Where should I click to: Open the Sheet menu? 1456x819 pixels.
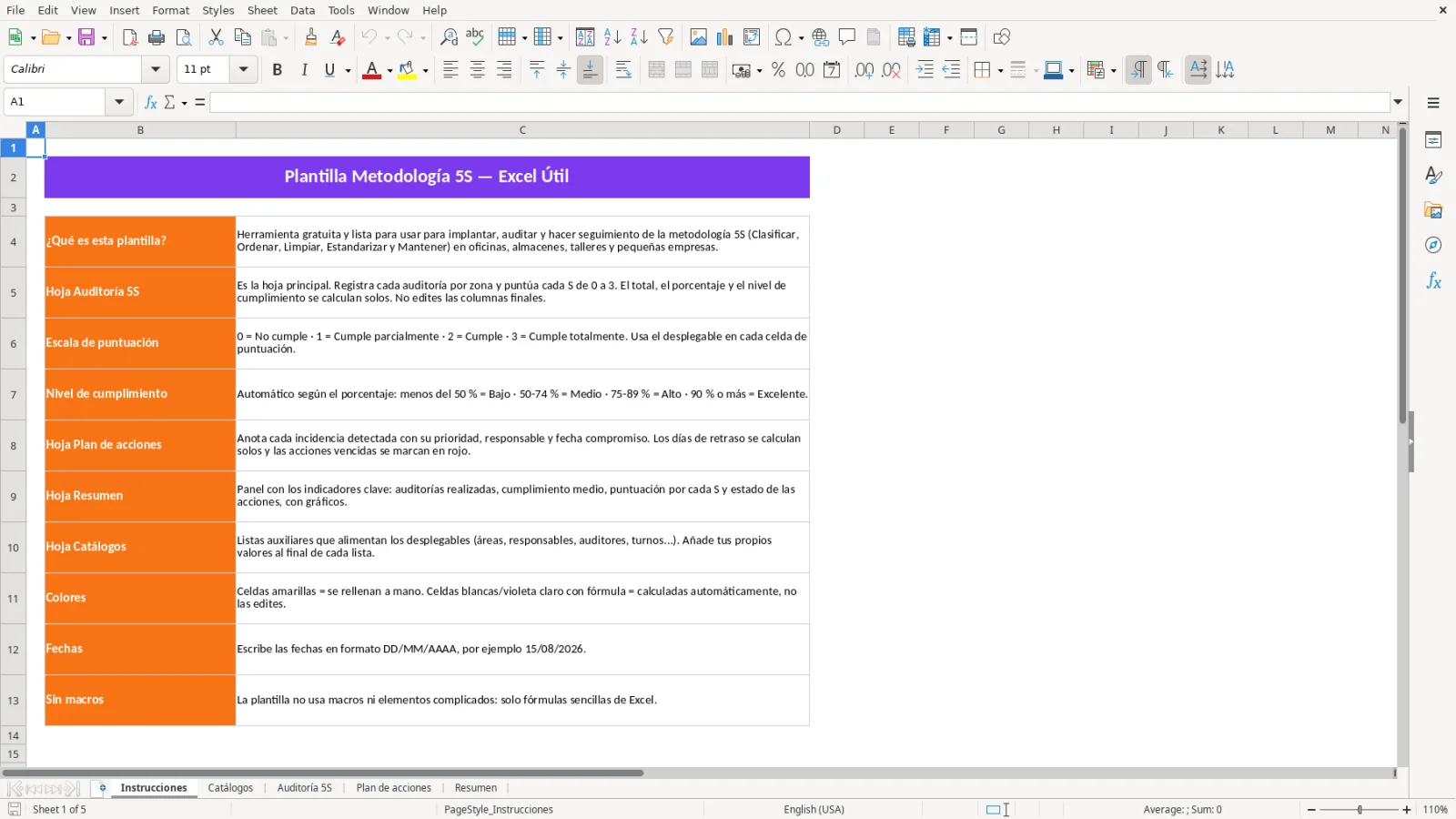262,10
